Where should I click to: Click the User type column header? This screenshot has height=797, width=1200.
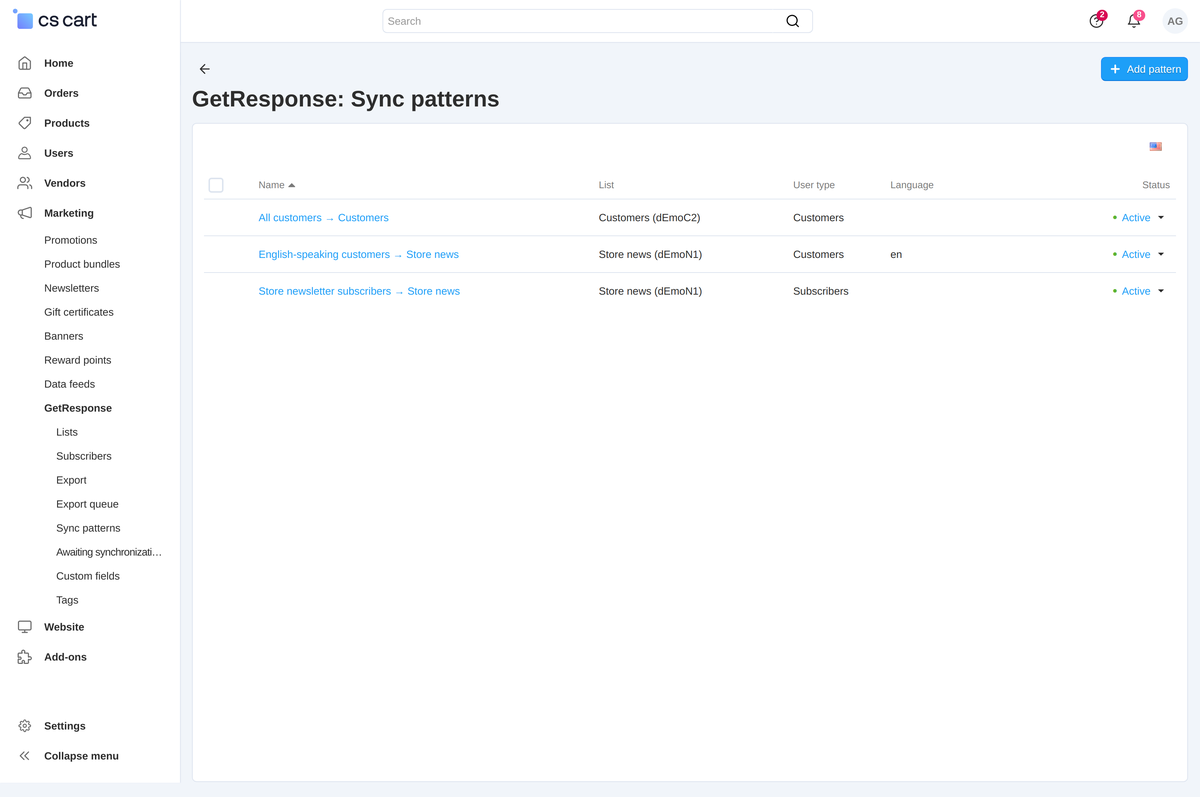pyautogui.click(x=814, y=185)
